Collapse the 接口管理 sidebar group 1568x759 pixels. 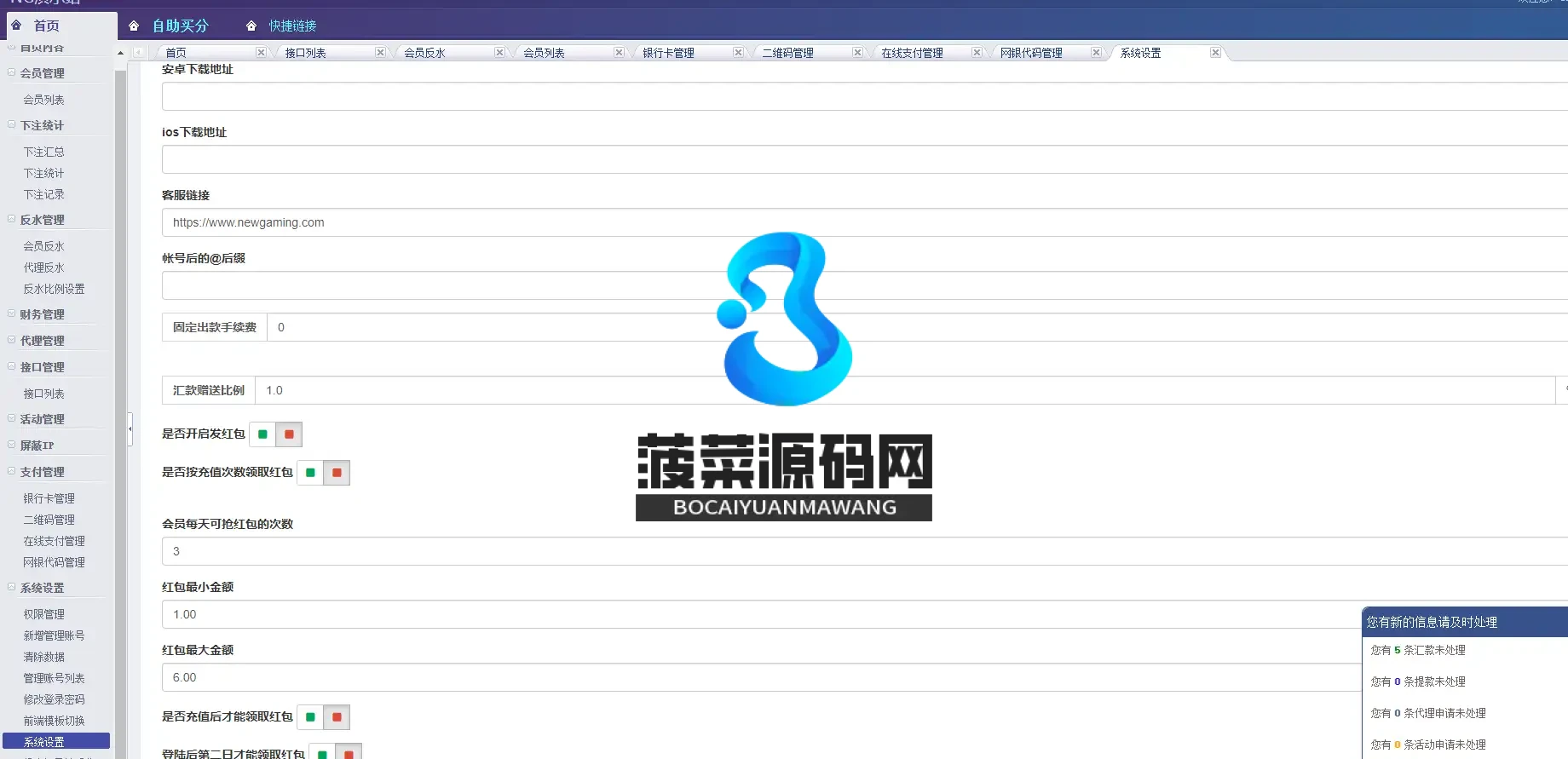[12, 366]
